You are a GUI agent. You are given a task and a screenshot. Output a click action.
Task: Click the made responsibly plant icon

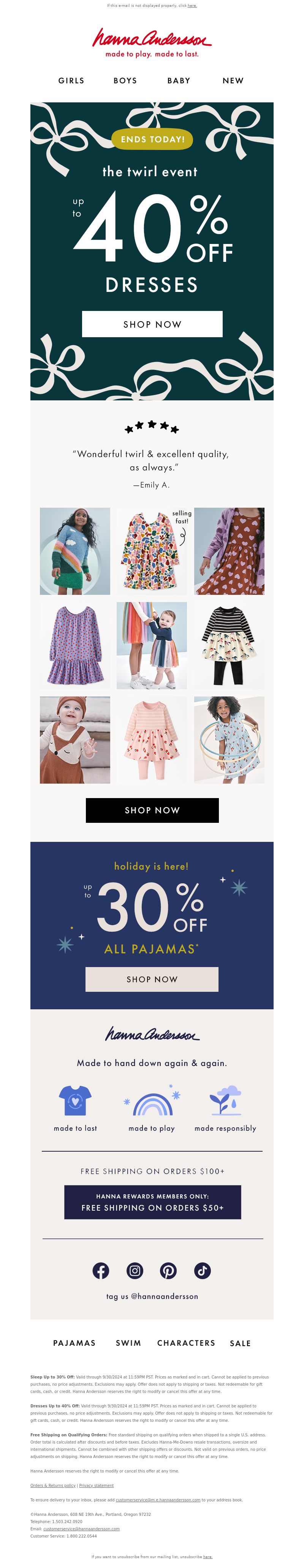click(225, 1101)
